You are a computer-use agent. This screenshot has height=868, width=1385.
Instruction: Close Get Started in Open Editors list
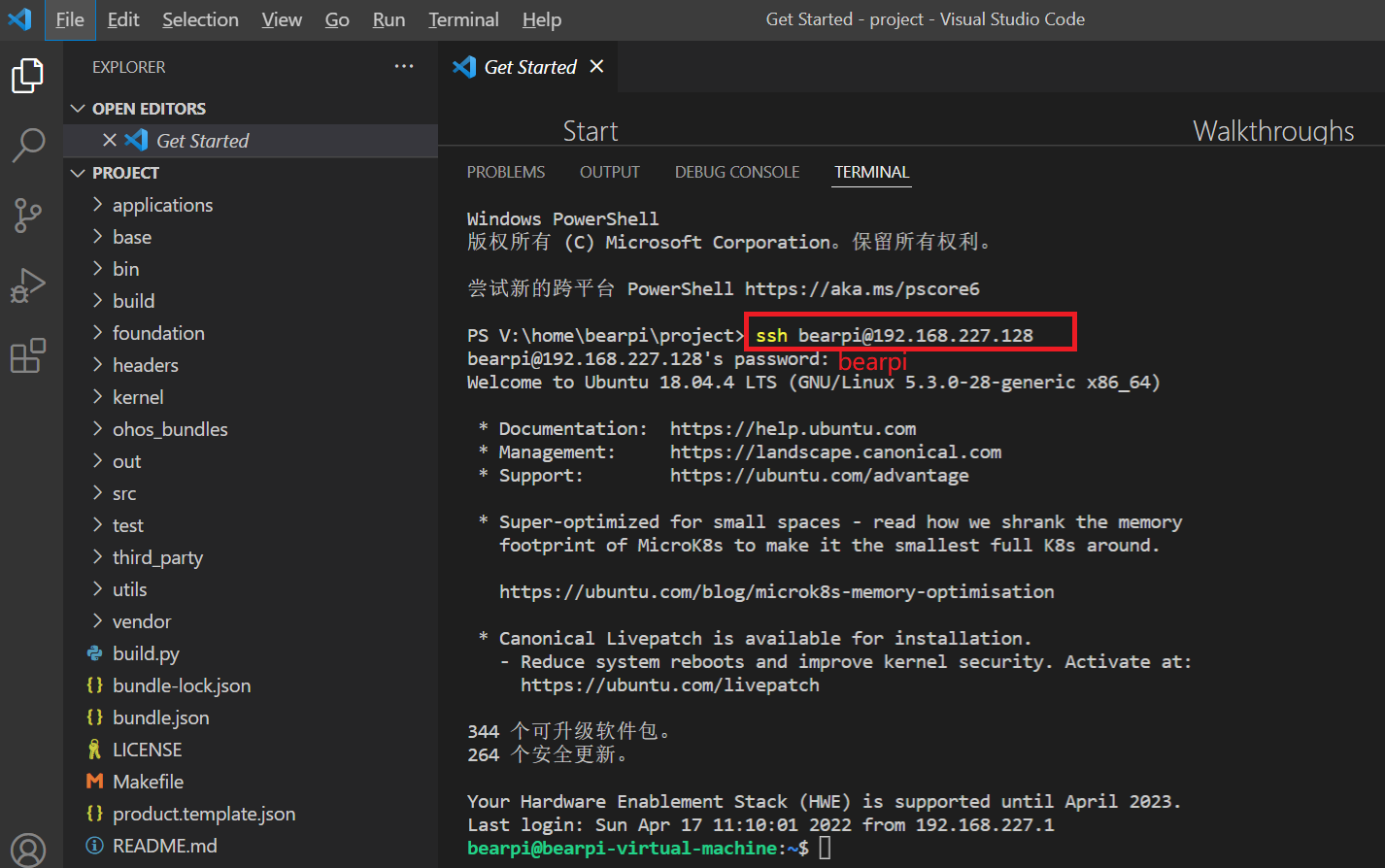click(x=110, y=140)
